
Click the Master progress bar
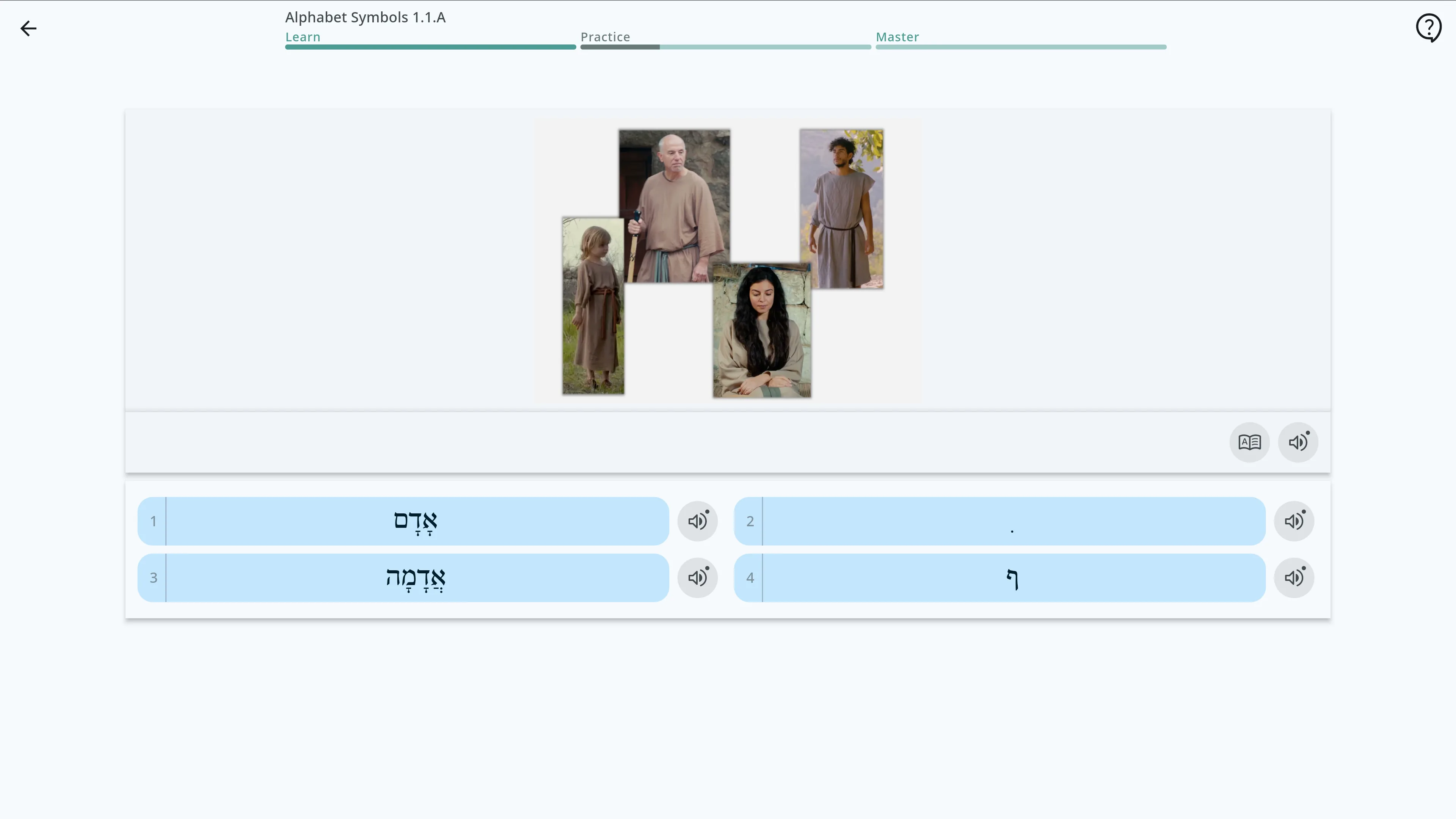point(1021,47)
